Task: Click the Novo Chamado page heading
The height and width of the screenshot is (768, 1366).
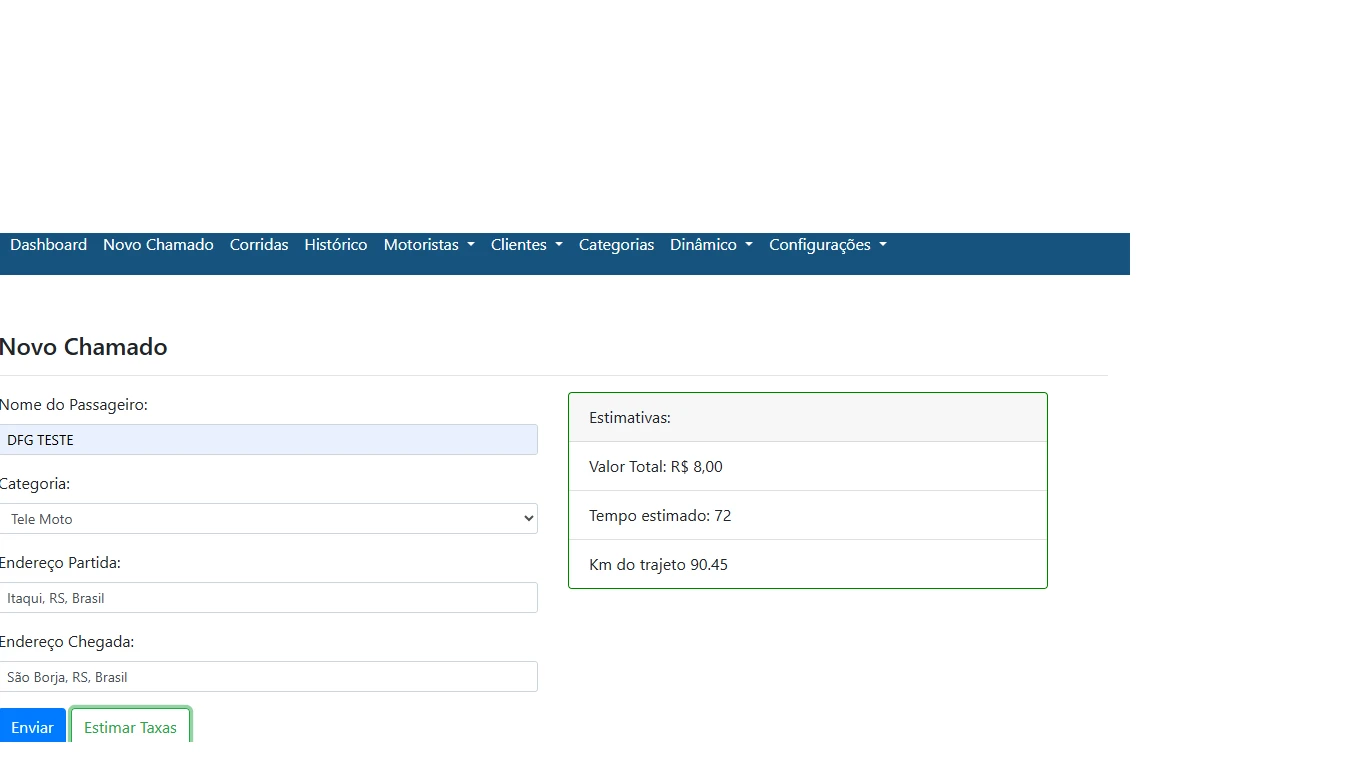Action: point(84,347)
